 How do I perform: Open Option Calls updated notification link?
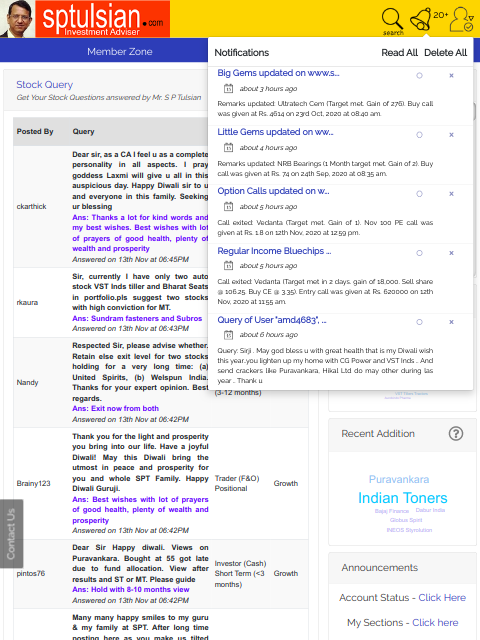pyautogui.click(x=273, y=191)
